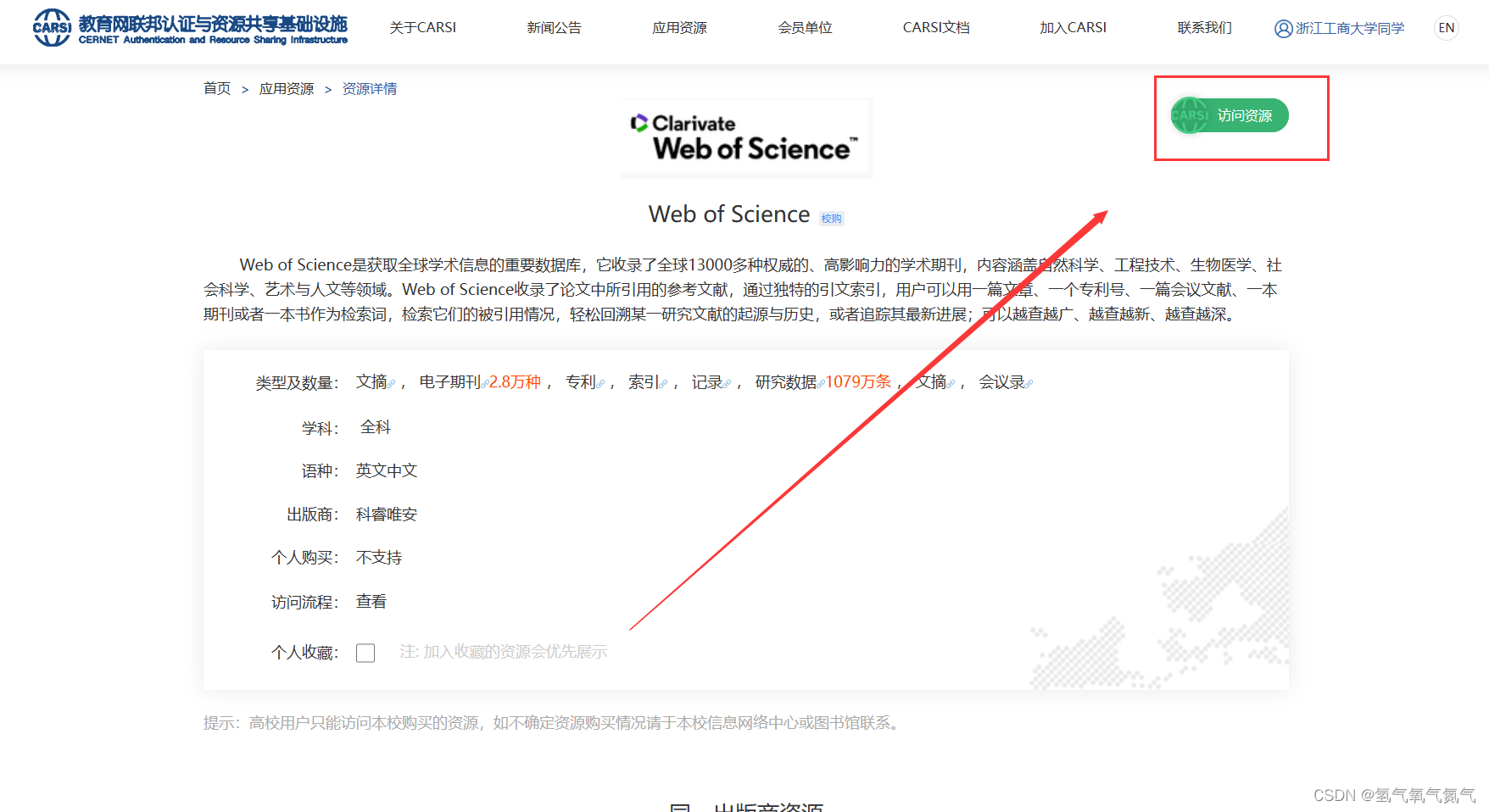1489x812 pixels.
Task: Open the 新闻公告 menu
Action: click(554, 28)
